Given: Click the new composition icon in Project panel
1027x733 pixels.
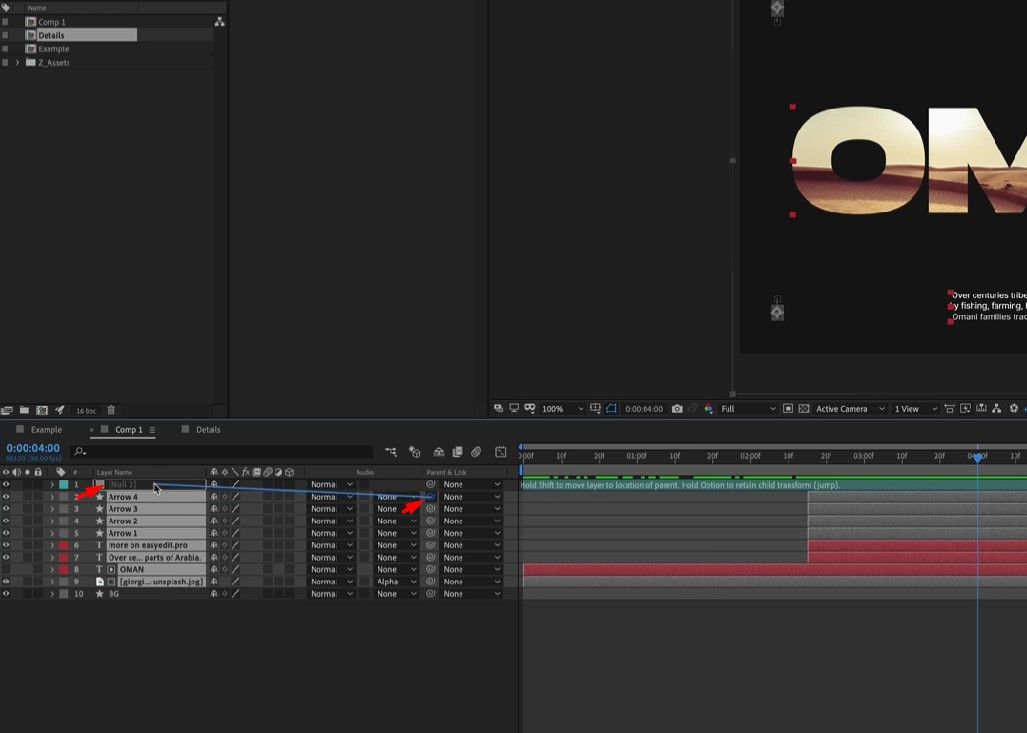Looking at the screenshot, I should tap(42, 410).
